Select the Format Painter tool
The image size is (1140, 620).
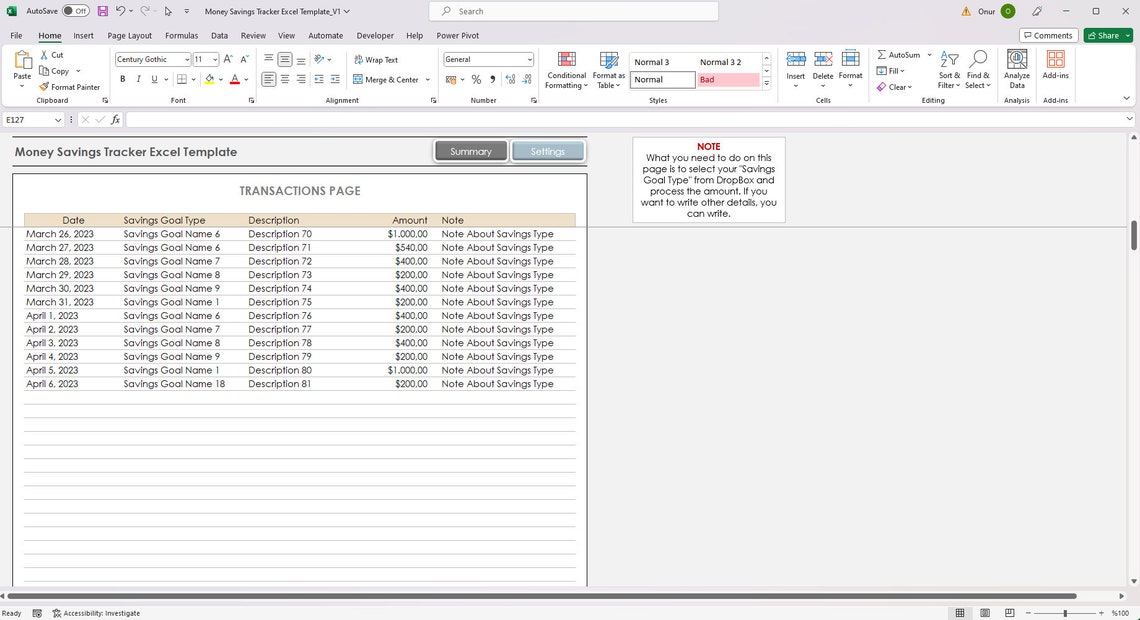pyautogui.click(x=69, y=87)
